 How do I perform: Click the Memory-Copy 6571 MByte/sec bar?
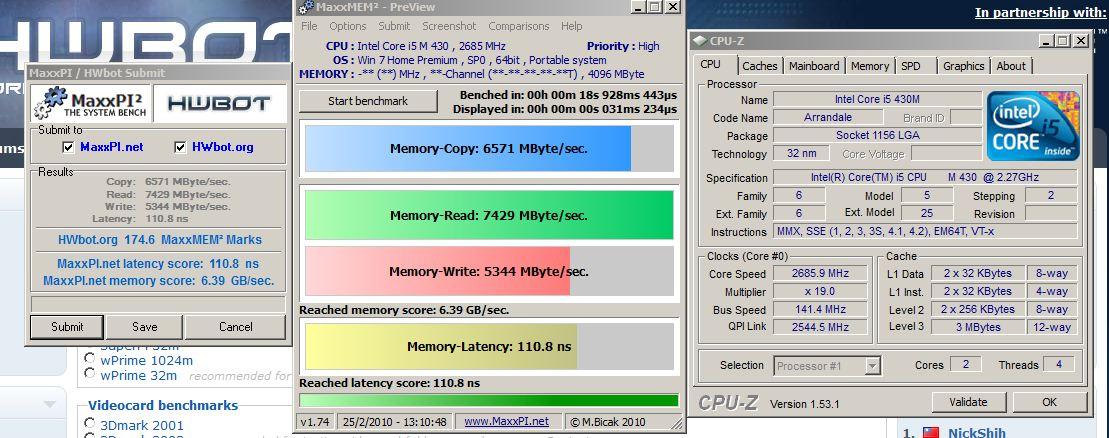point(489,149)
